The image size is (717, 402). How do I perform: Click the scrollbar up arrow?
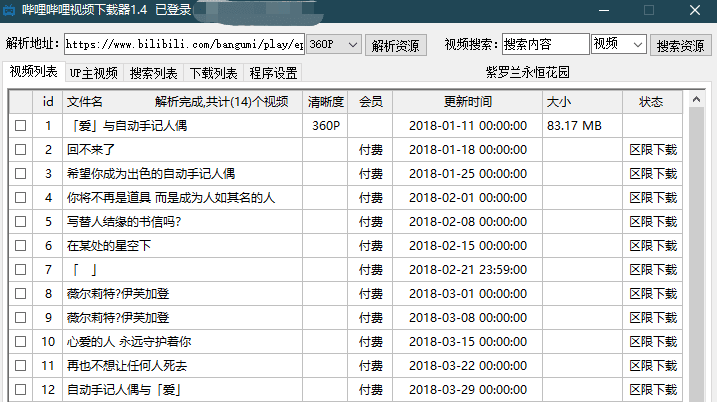tap(696, 99)
